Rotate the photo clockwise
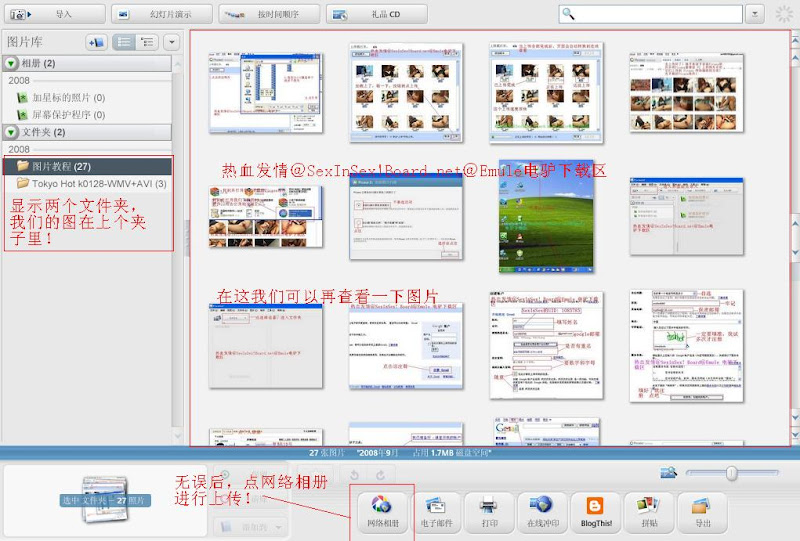The image size is (800, 541). click(380, 476)
